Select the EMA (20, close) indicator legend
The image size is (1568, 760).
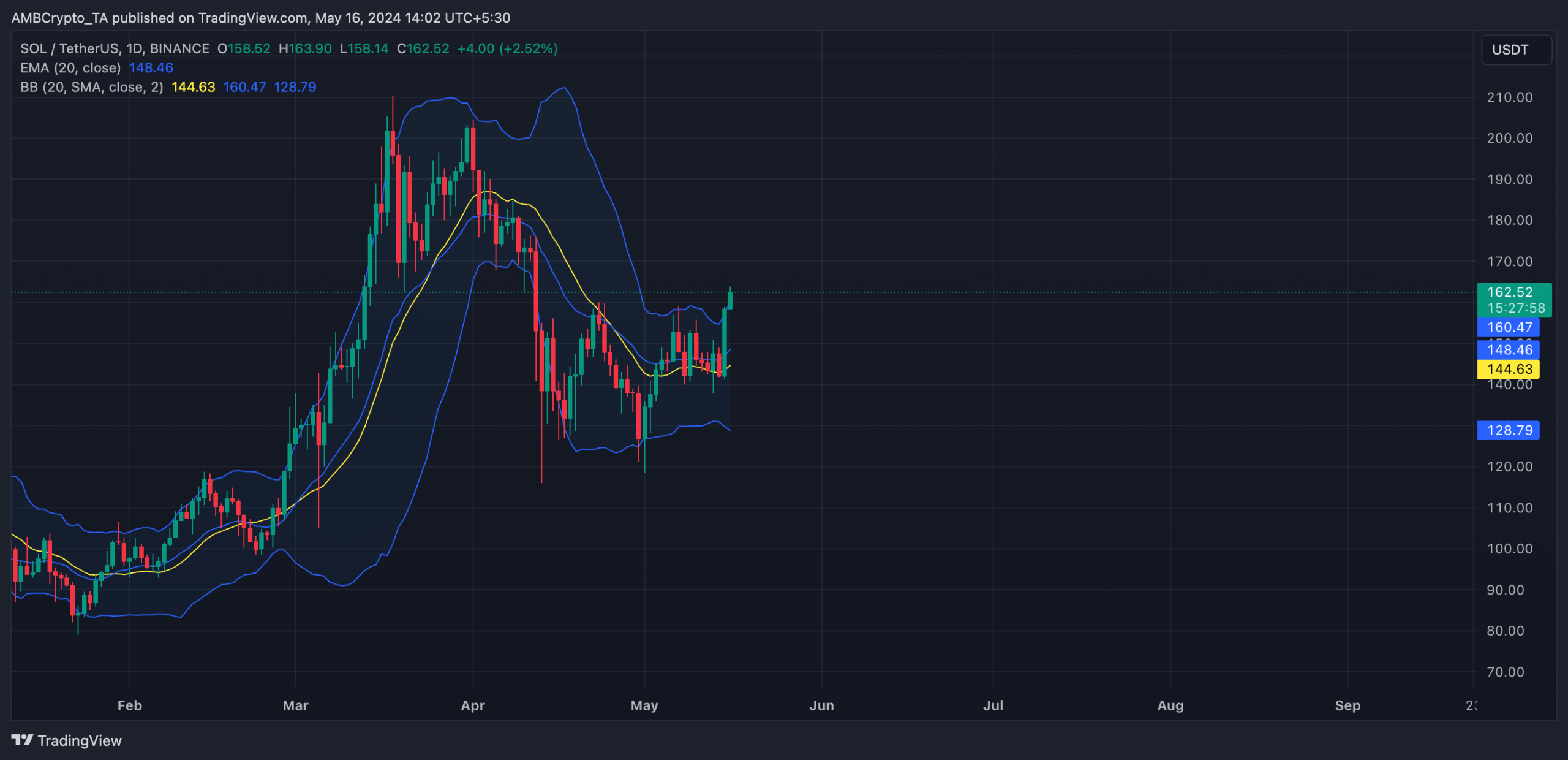70,67
